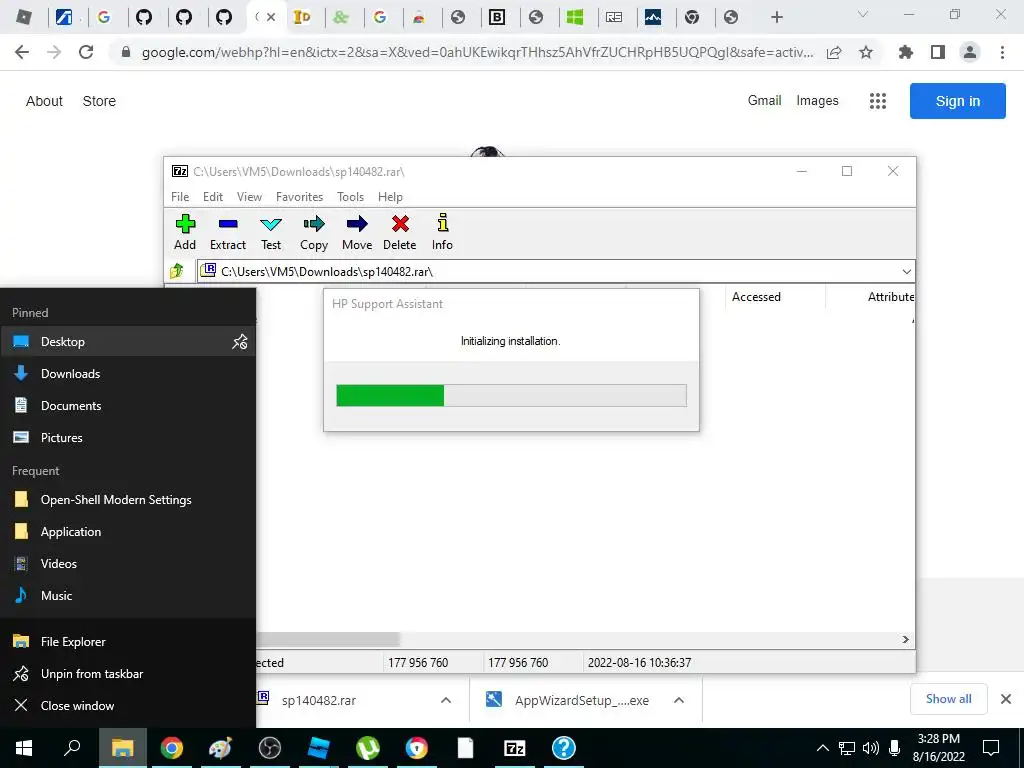The width and height of the screenshot is (1024, 768).
Task: Open Open-Shell Modern Settings folder
Action: [128, 500]
